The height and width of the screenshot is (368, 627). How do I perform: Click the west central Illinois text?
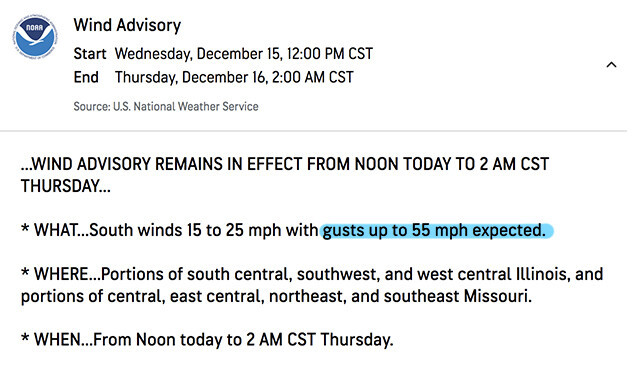(x=494, y=274)
